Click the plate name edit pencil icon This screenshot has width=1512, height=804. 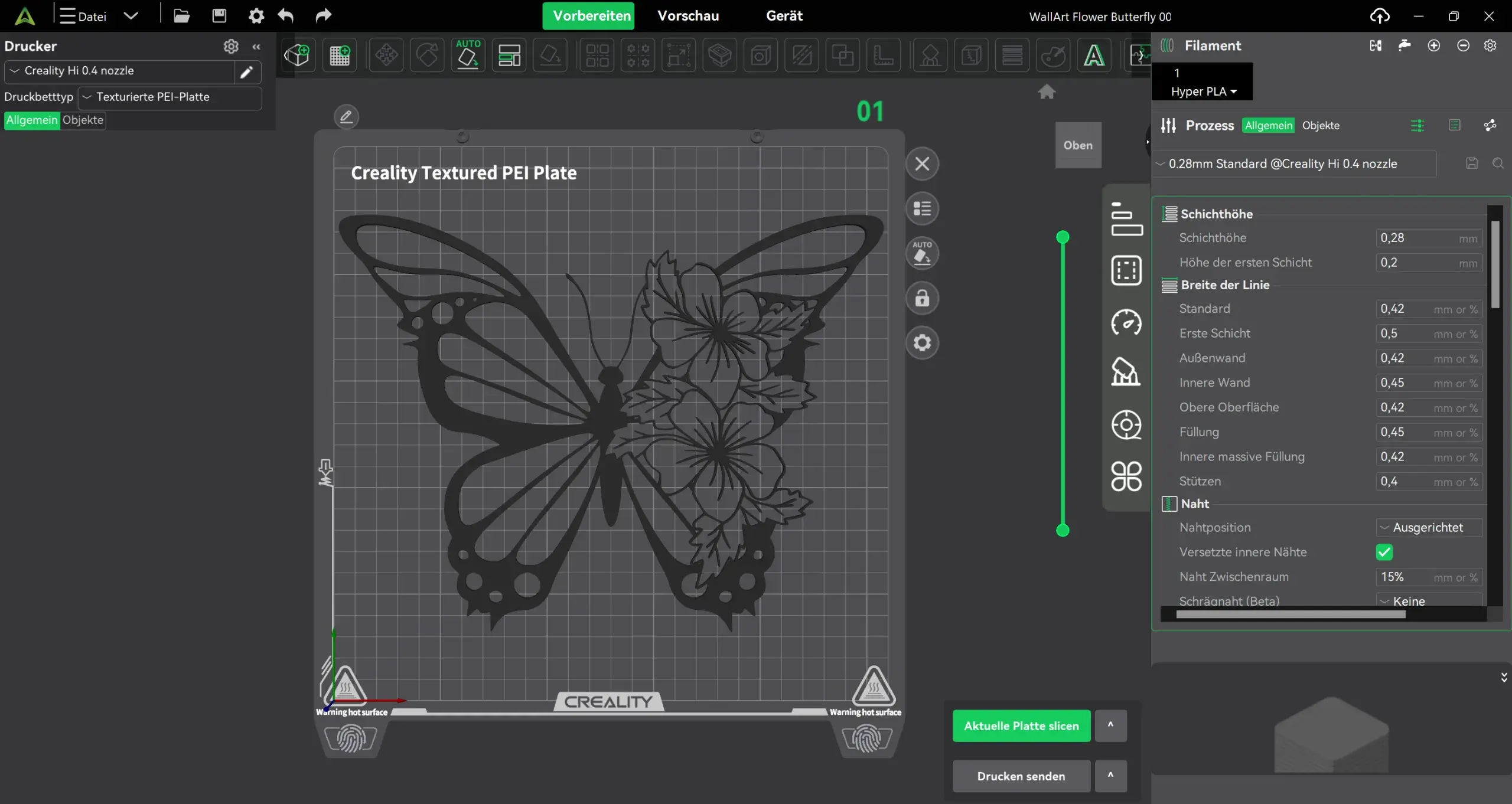(347, 116)
